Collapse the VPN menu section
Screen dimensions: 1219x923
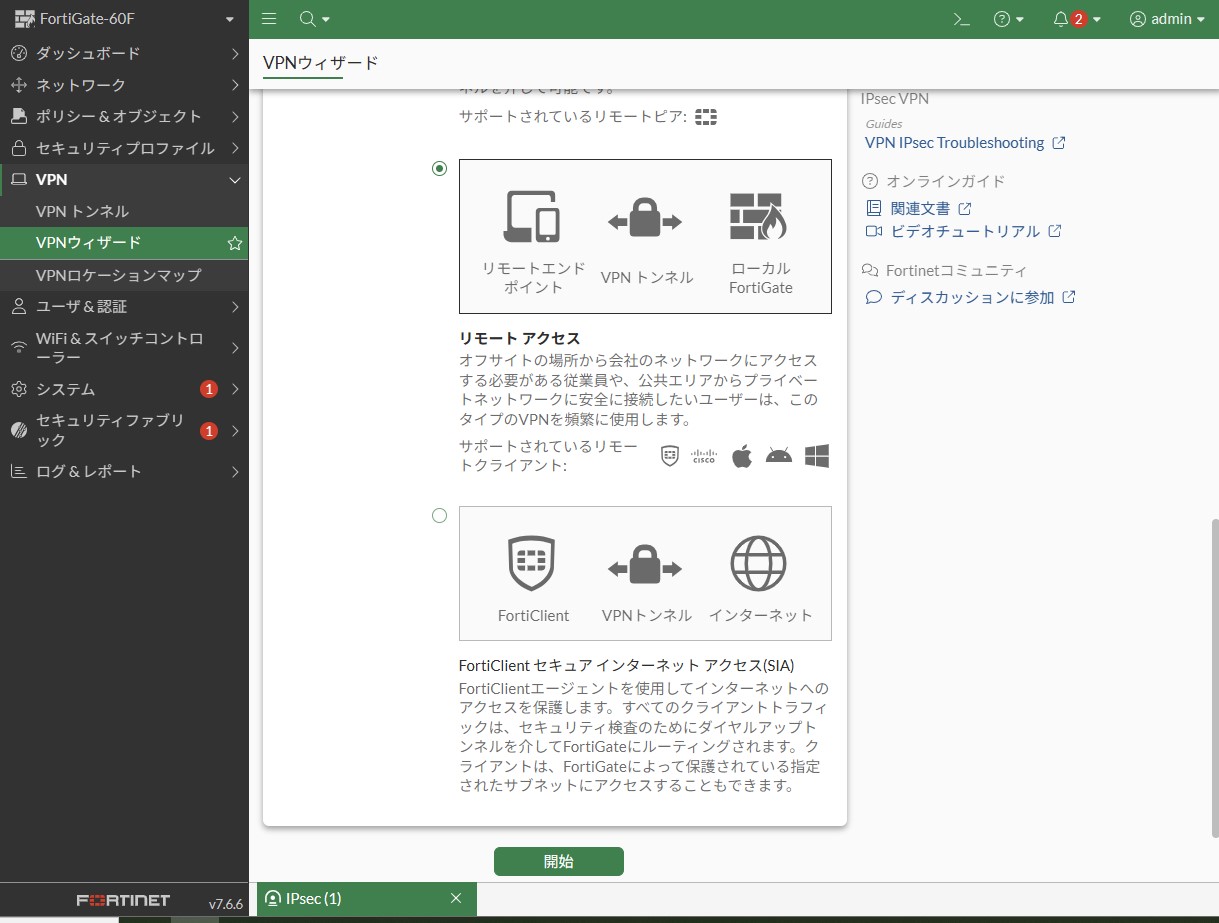(235, 180)
